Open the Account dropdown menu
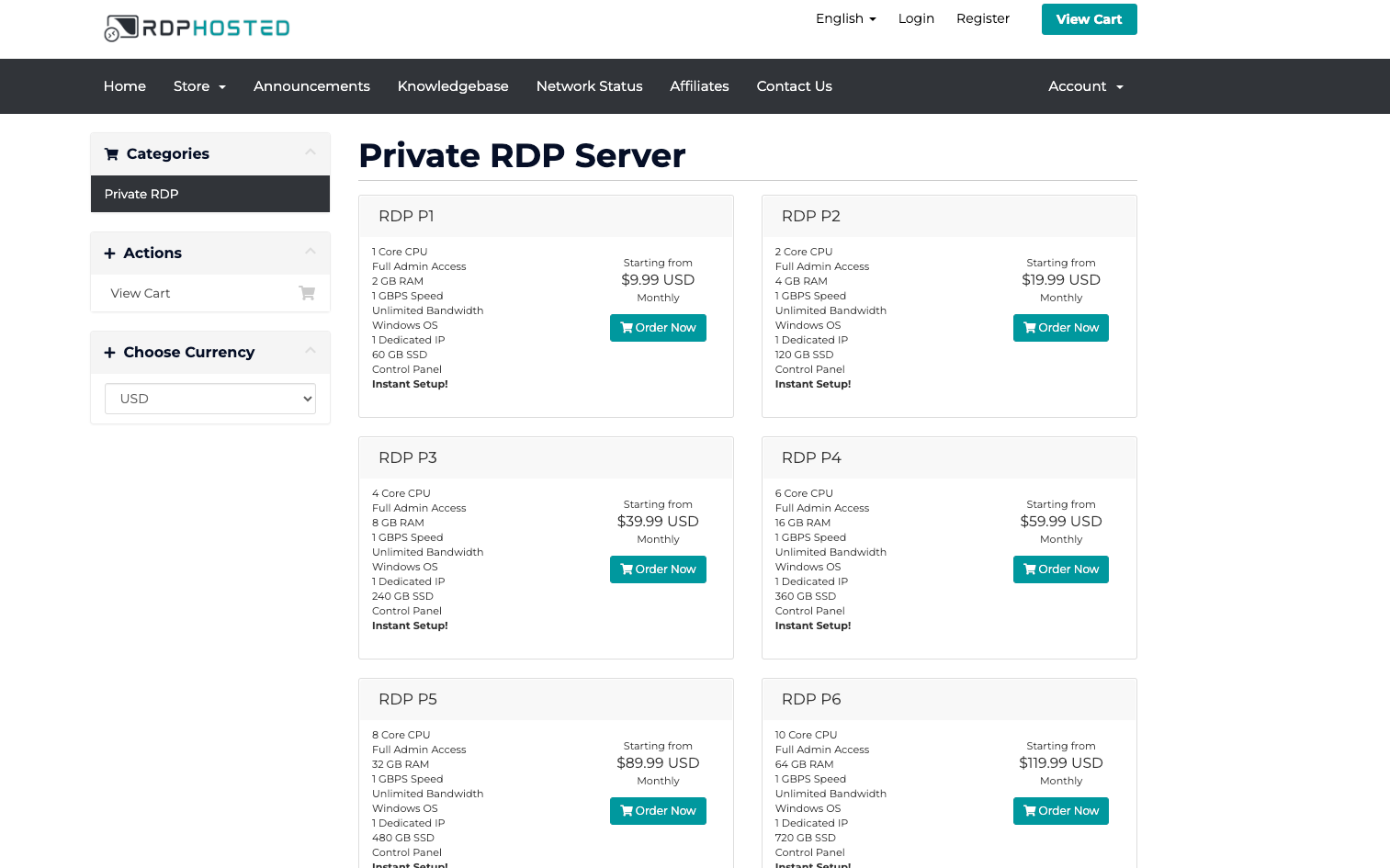The height and width of the screenshot is (868, 1390). (x=1085, y=86)
